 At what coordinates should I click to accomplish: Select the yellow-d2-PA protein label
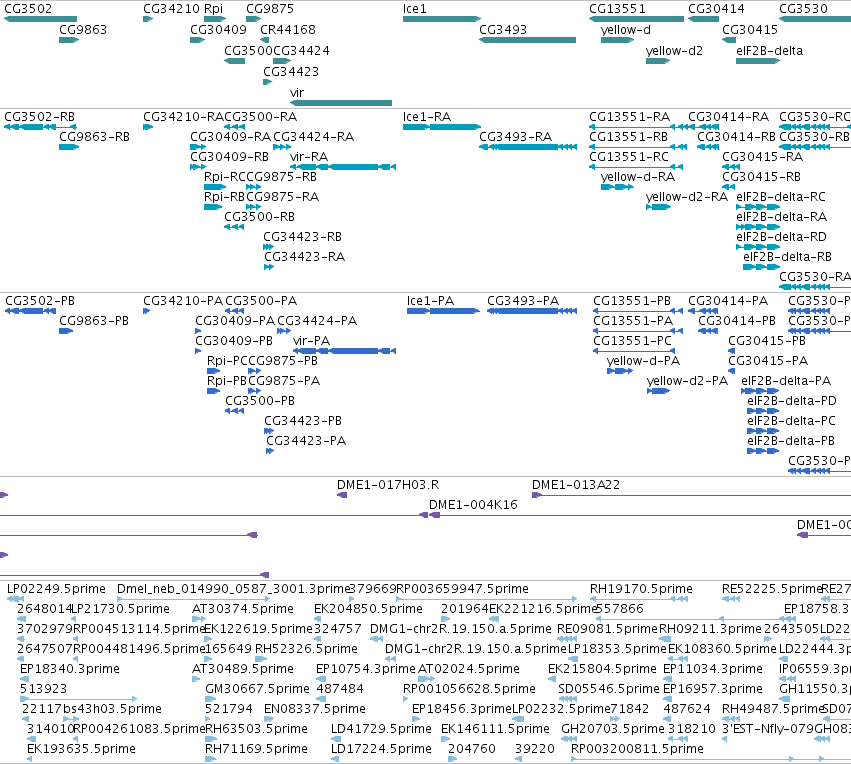687,381
